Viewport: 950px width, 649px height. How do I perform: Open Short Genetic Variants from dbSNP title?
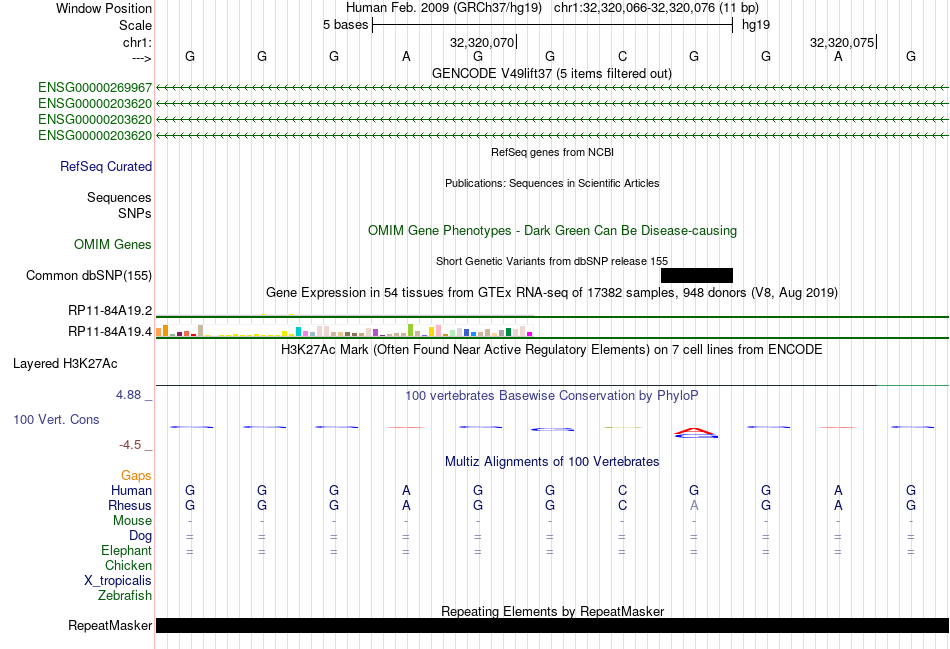[x=551, y=261]
